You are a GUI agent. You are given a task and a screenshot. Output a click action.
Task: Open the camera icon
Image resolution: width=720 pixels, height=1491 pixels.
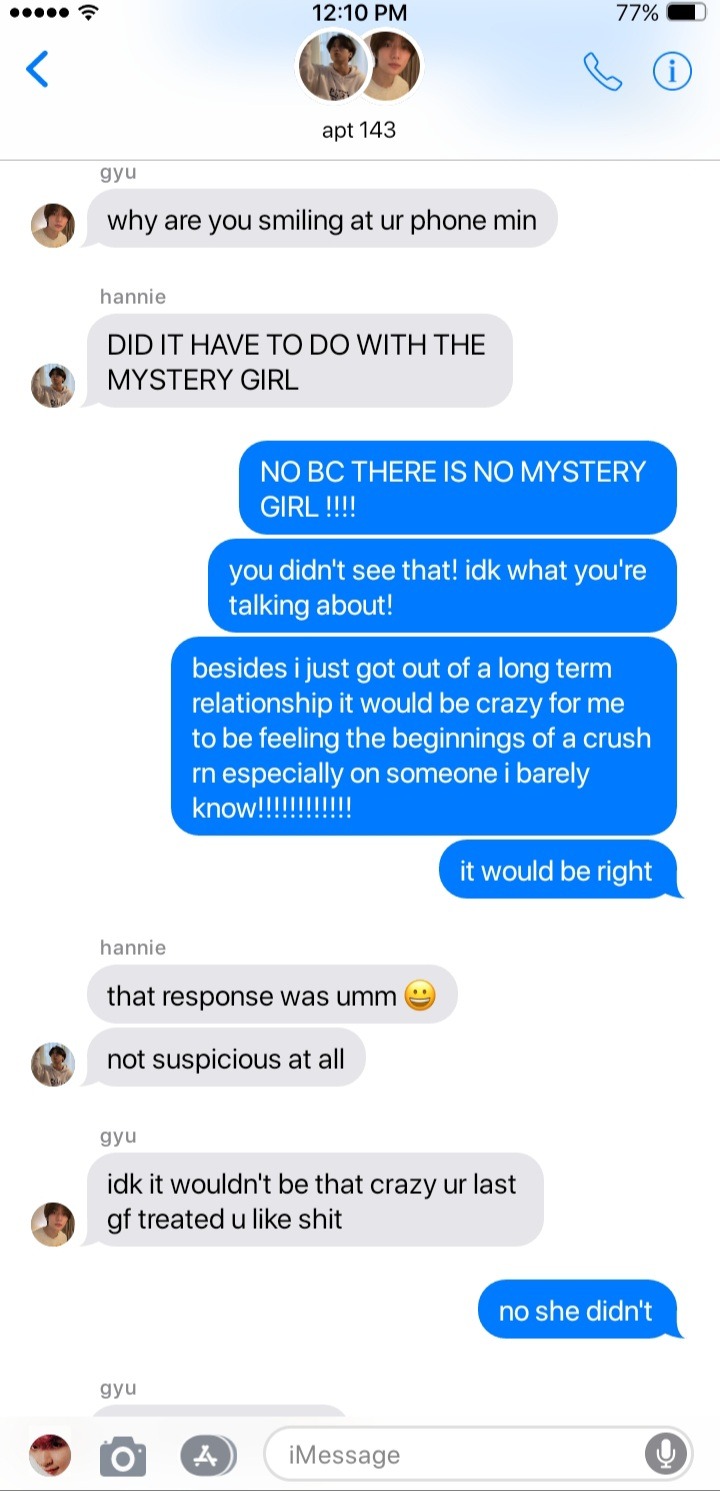(123, 1456)
